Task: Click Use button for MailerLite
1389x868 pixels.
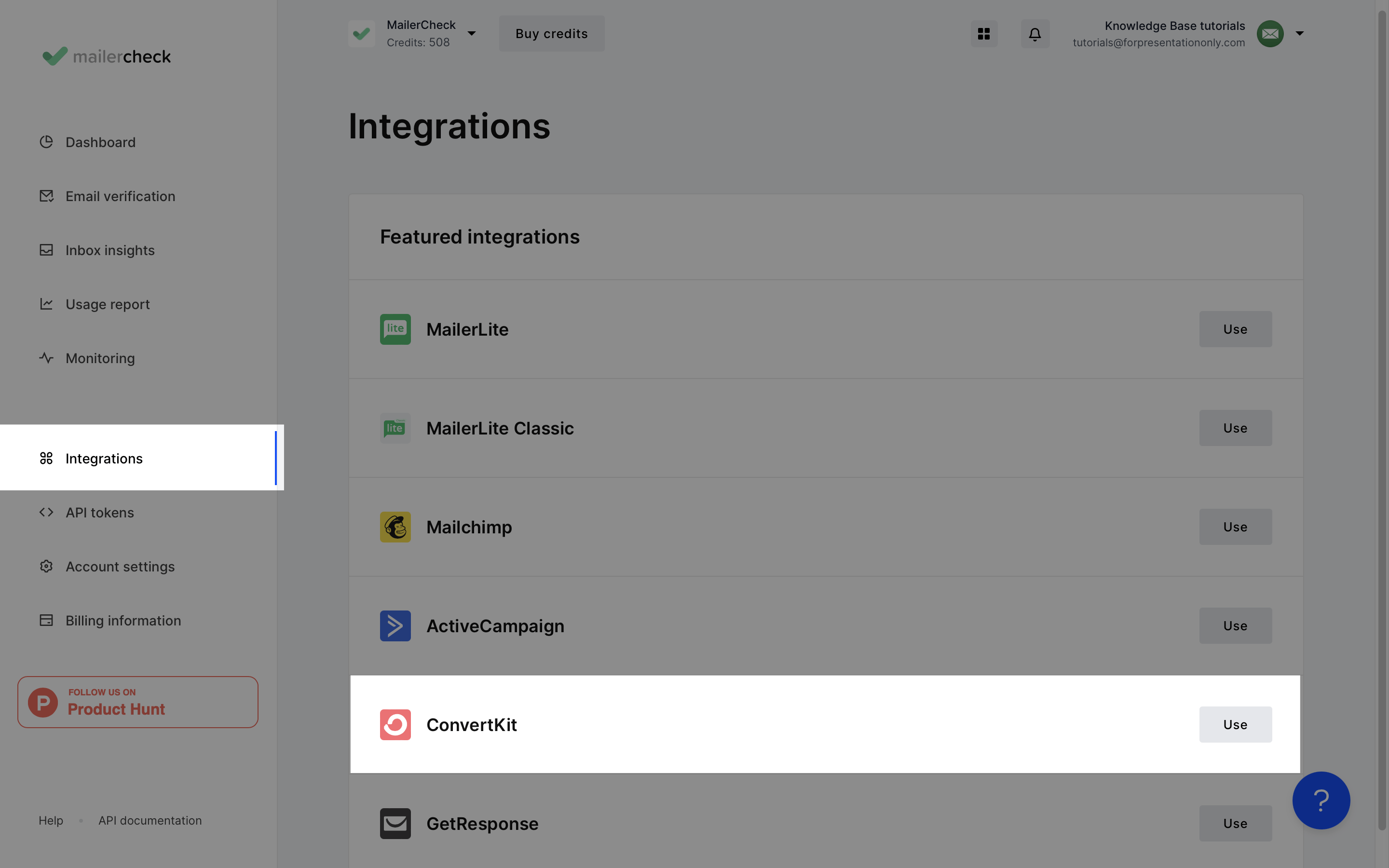Action: [x=1235, y=328]
